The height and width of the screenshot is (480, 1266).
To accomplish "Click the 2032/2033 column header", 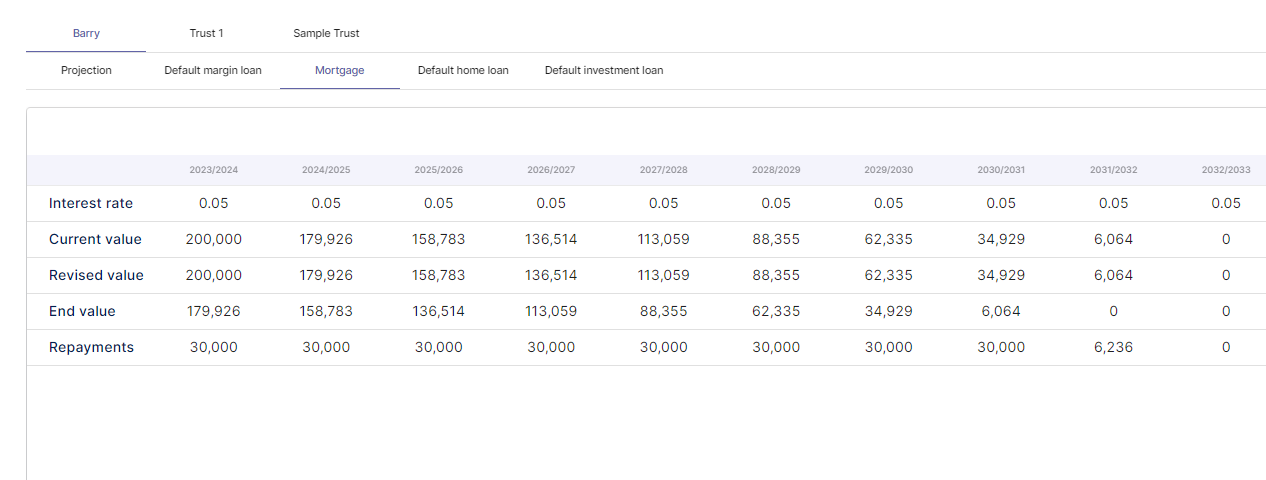I will tap(1226, 170).
